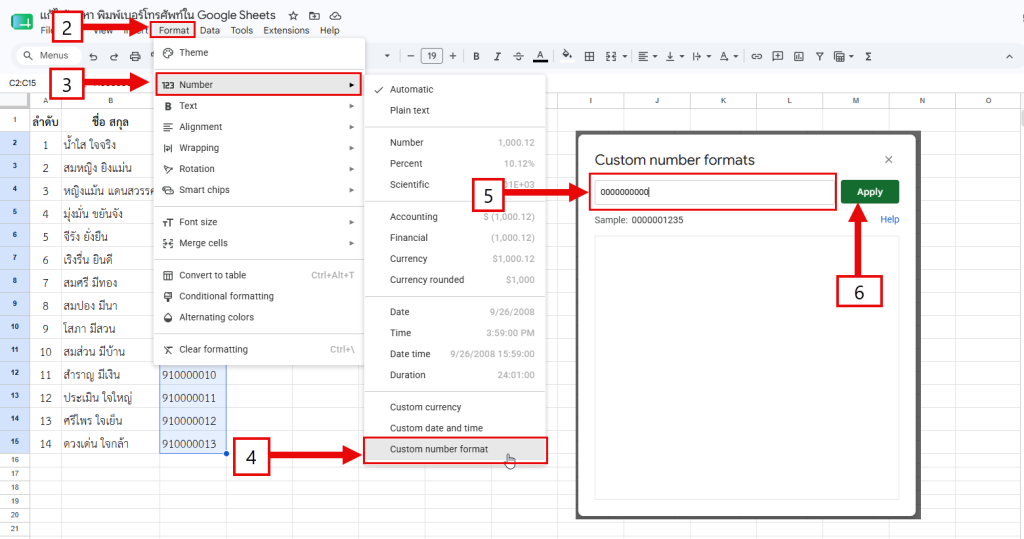Click the Print icon
Screen dimensions: 1024x539
click(135, 57)
